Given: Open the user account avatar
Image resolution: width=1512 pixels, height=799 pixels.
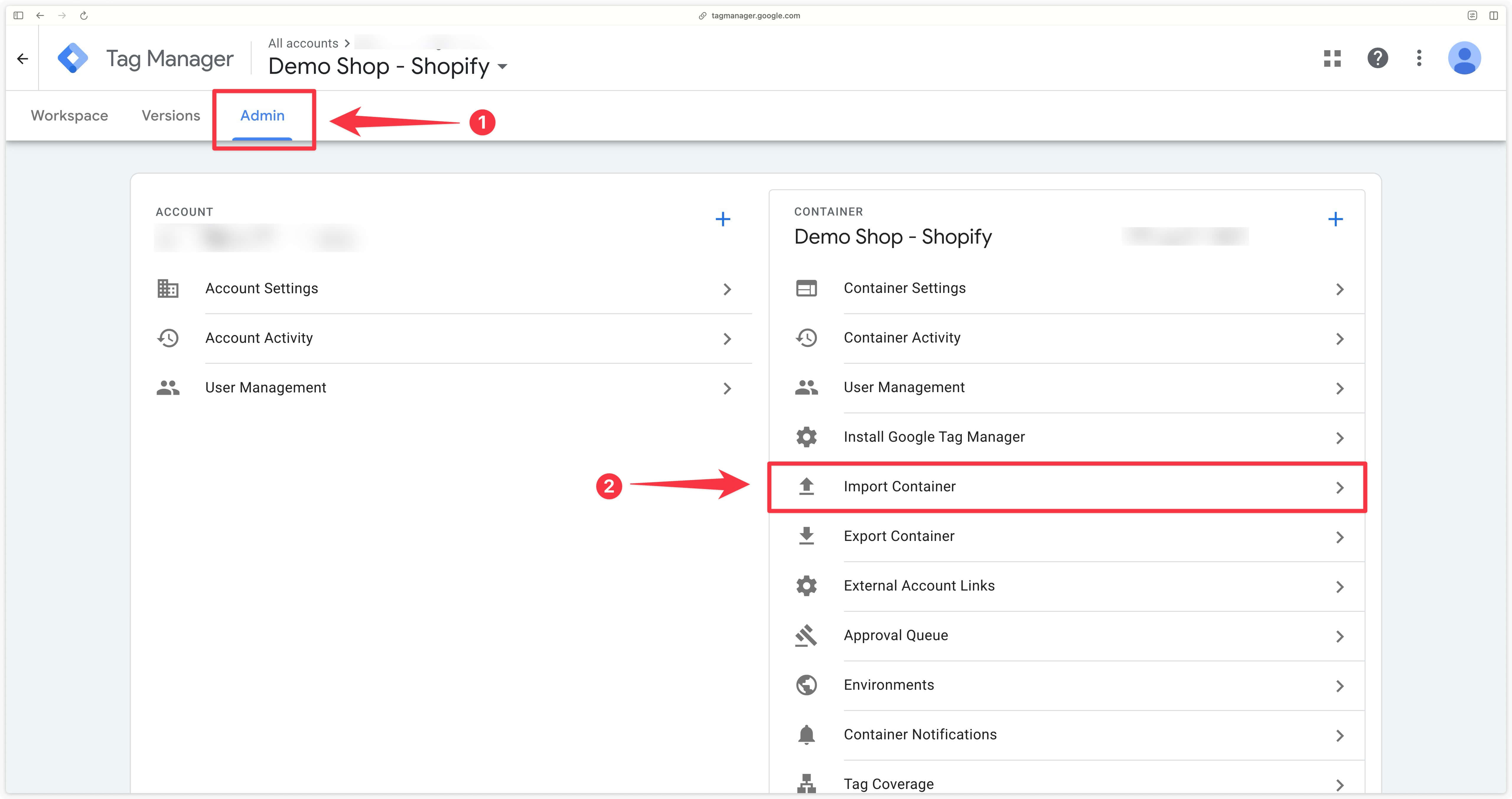Looking at the screenshot, I should click(x=1464, y=58).
